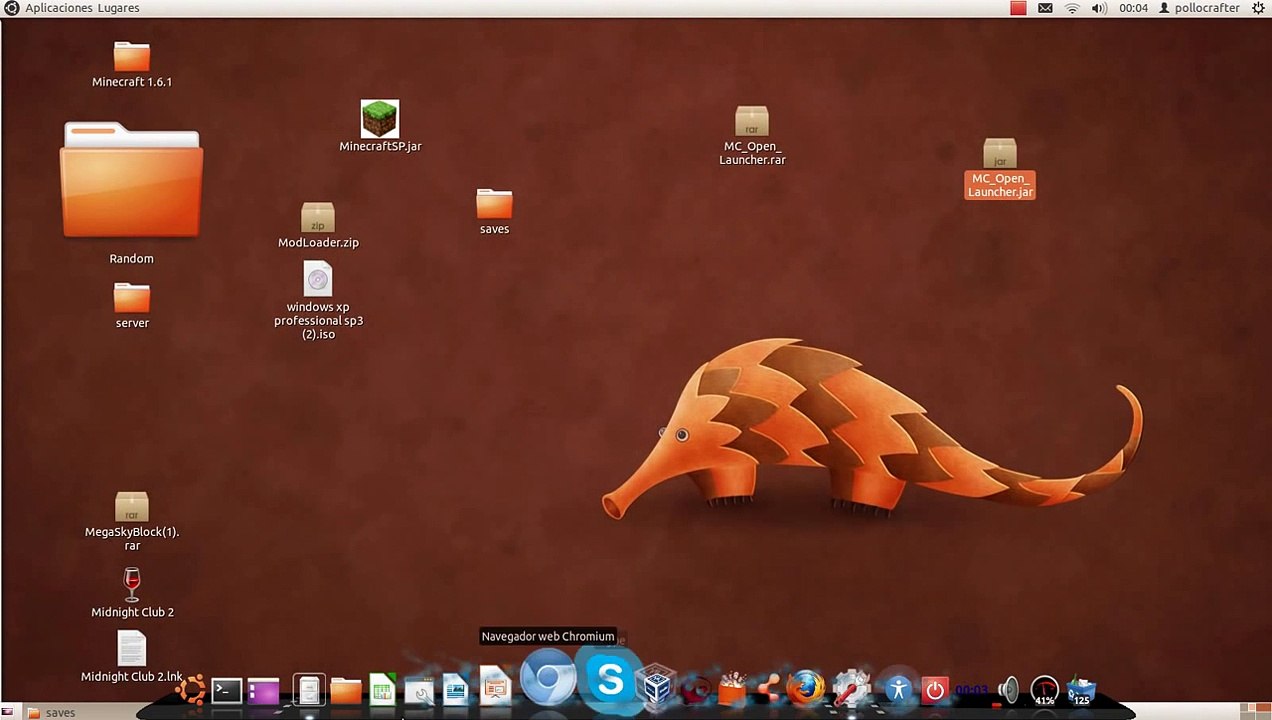Open the orange folder in dock
Viewport: 1272px width, 720px height.
point(346,690)
